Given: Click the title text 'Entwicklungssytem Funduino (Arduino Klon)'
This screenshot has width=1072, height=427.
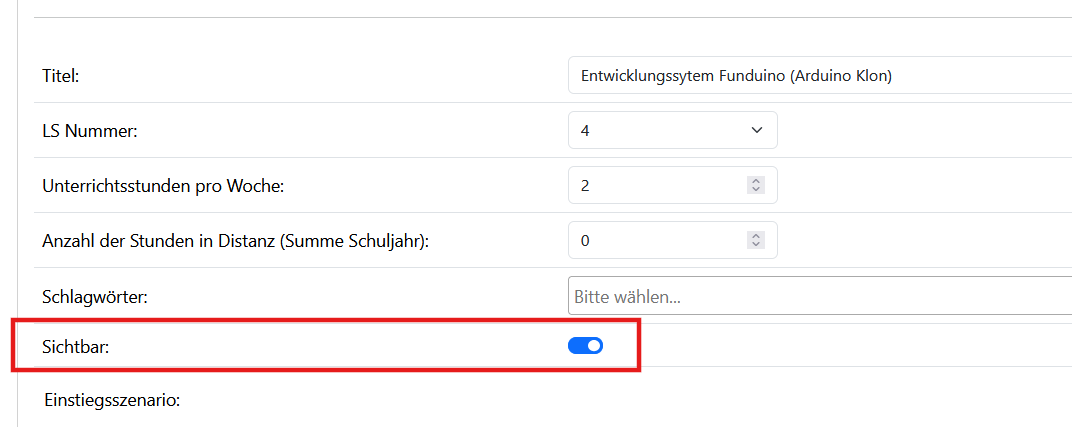Looking at the screenshot, I should tap(736, 75).
